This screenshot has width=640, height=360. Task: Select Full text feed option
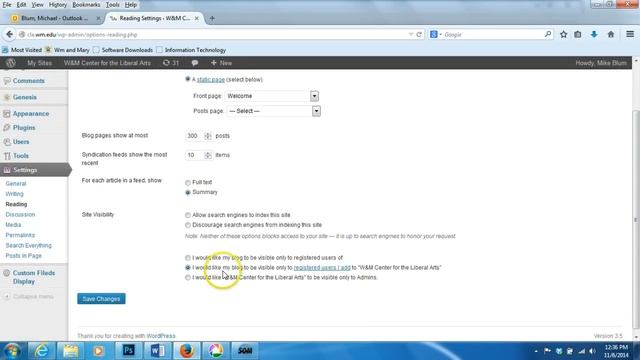[x=188, y=182]
